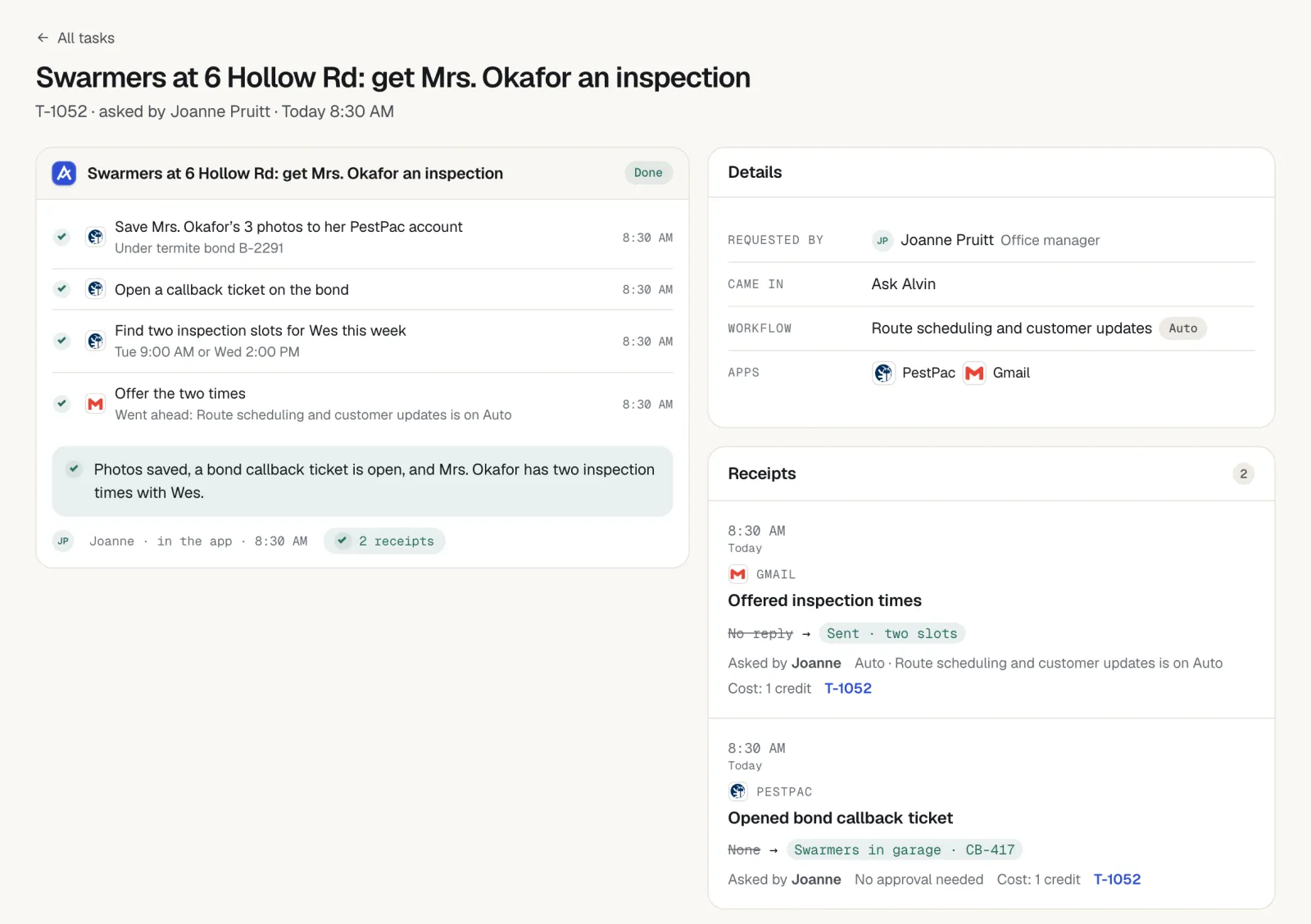The image size is (1311, 924).
Task: Click the Ask Alvin value in Came In row
Action: tap(904, 284)
